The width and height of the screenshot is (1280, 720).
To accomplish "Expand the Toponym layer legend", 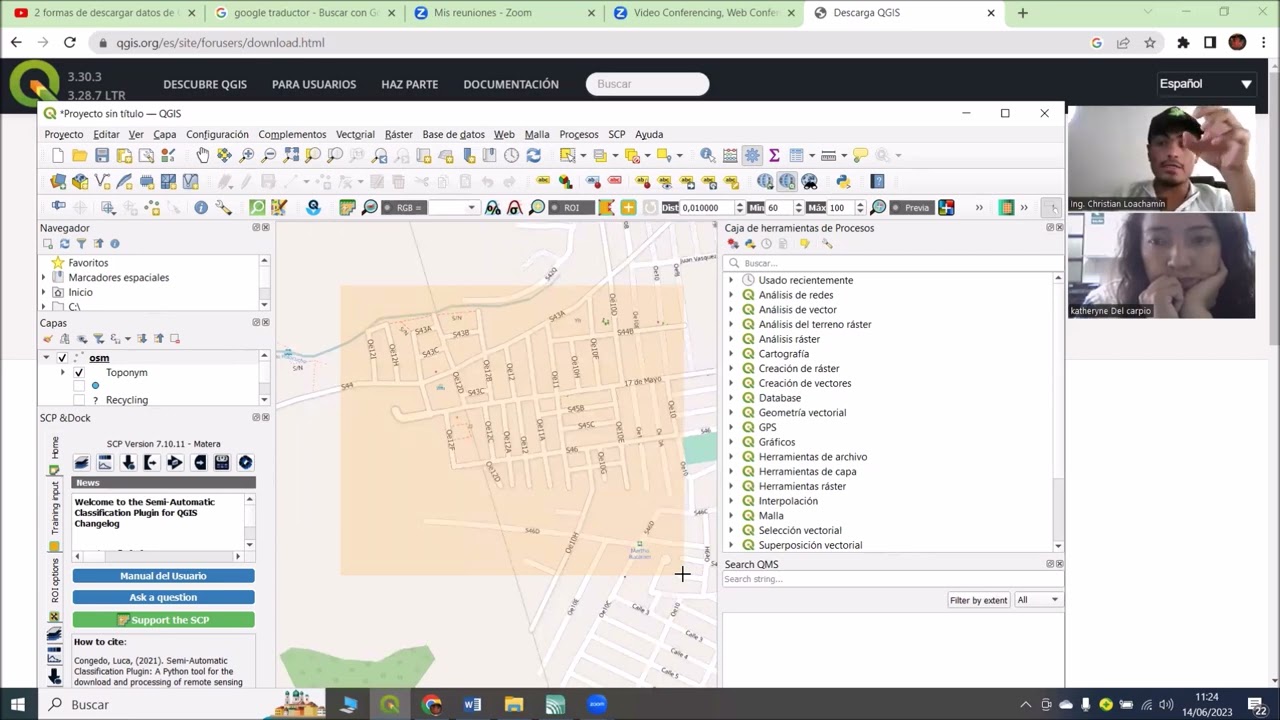I will 63,373.
